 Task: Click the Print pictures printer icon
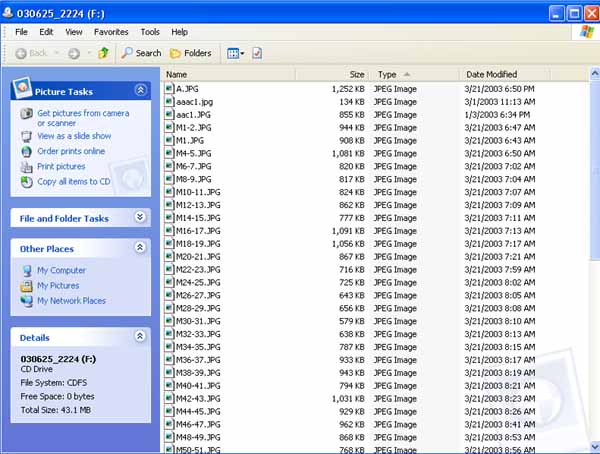tap(26, 167)
